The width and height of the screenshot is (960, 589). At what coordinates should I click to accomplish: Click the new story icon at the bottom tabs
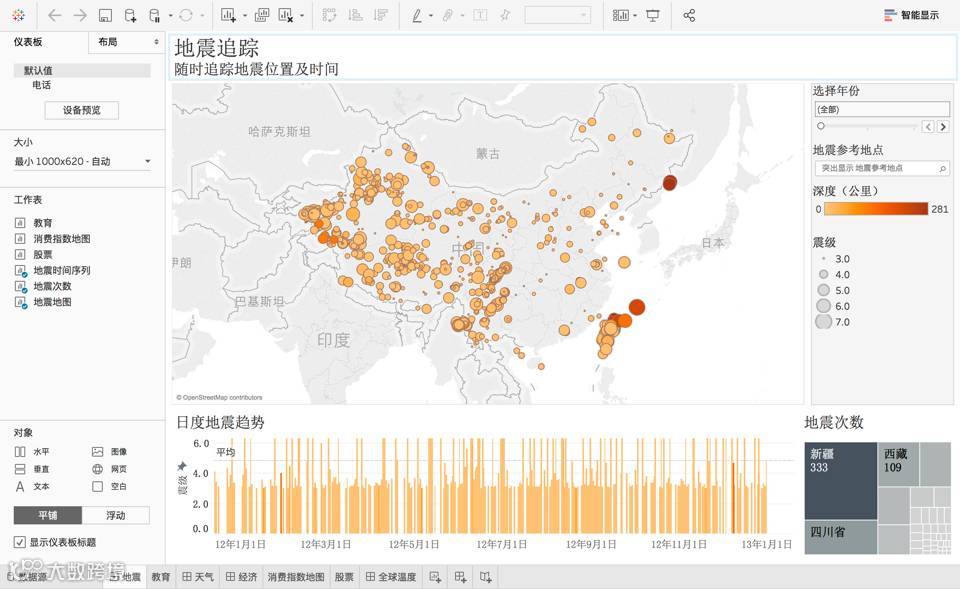(486, 577)
